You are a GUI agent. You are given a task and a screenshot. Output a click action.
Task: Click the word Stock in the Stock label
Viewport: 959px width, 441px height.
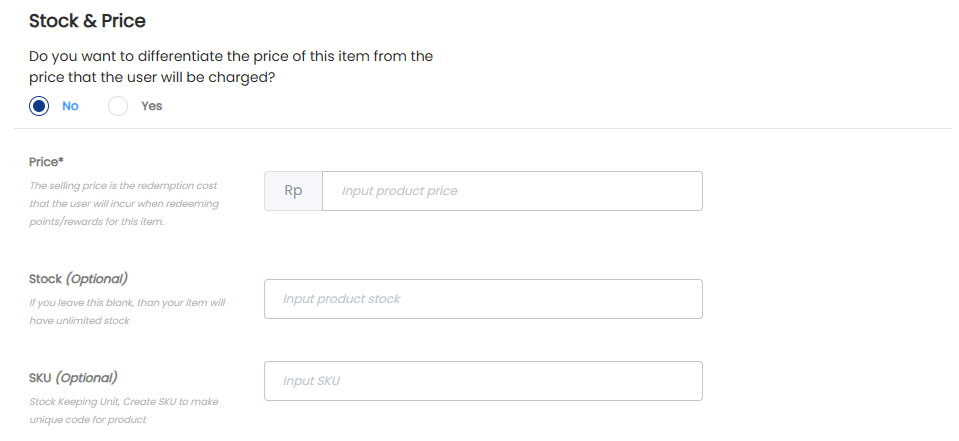(45, 279)
